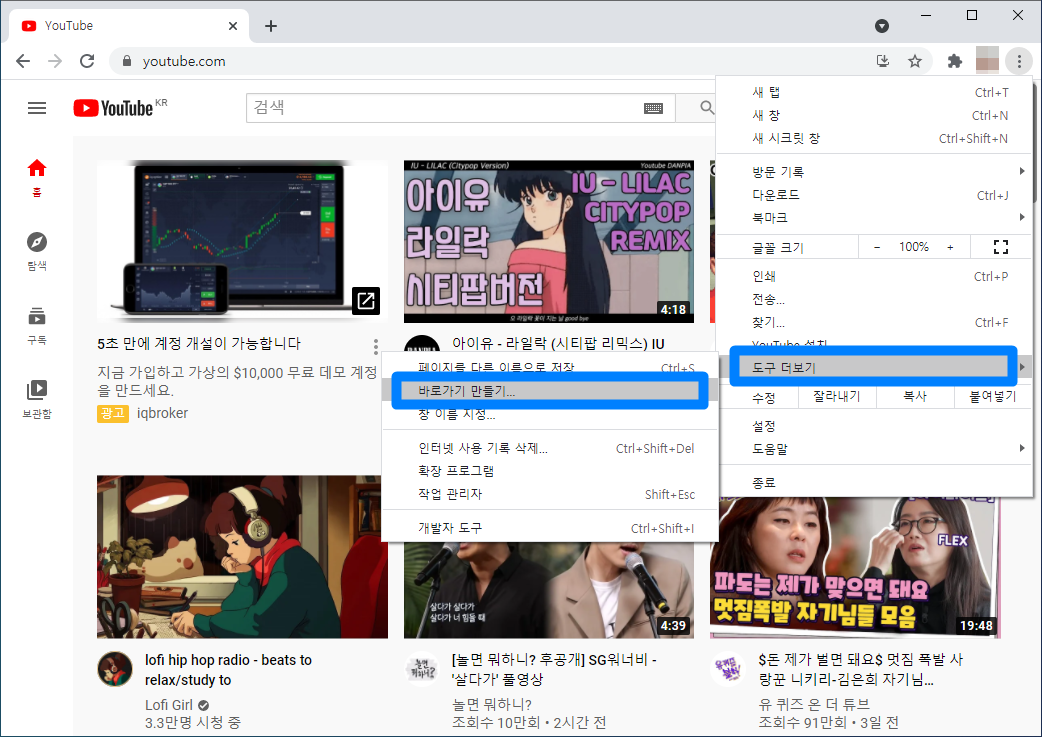Open options for the iqbroker ad
The width and height of the screenshot is (1042, 737).
375,346
